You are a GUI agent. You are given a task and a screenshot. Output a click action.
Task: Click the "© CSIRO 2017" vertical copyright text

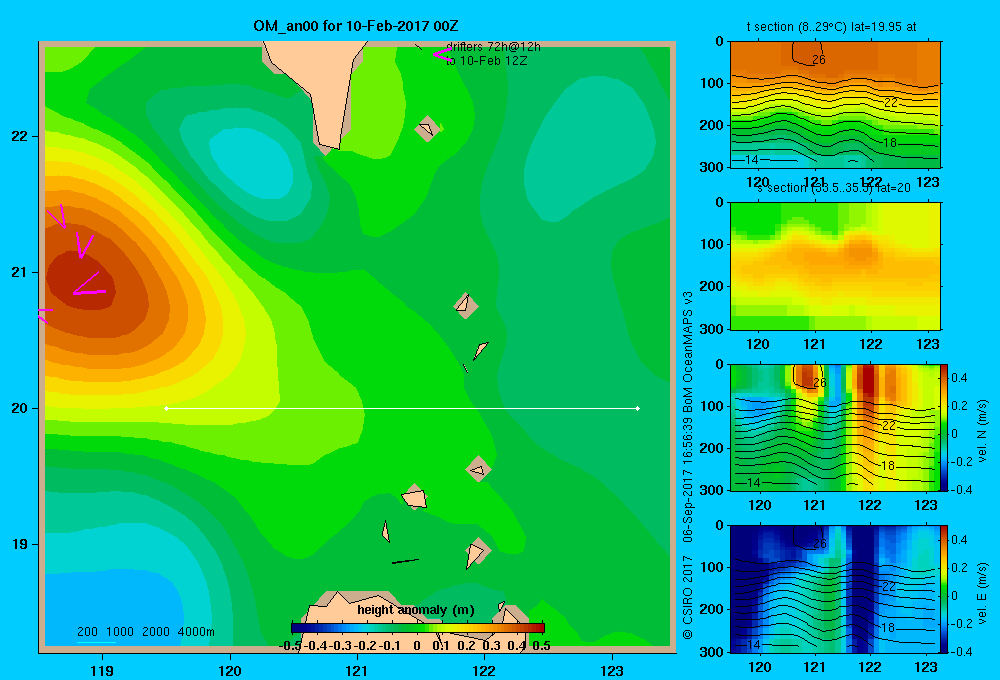[x=688, y=597]
